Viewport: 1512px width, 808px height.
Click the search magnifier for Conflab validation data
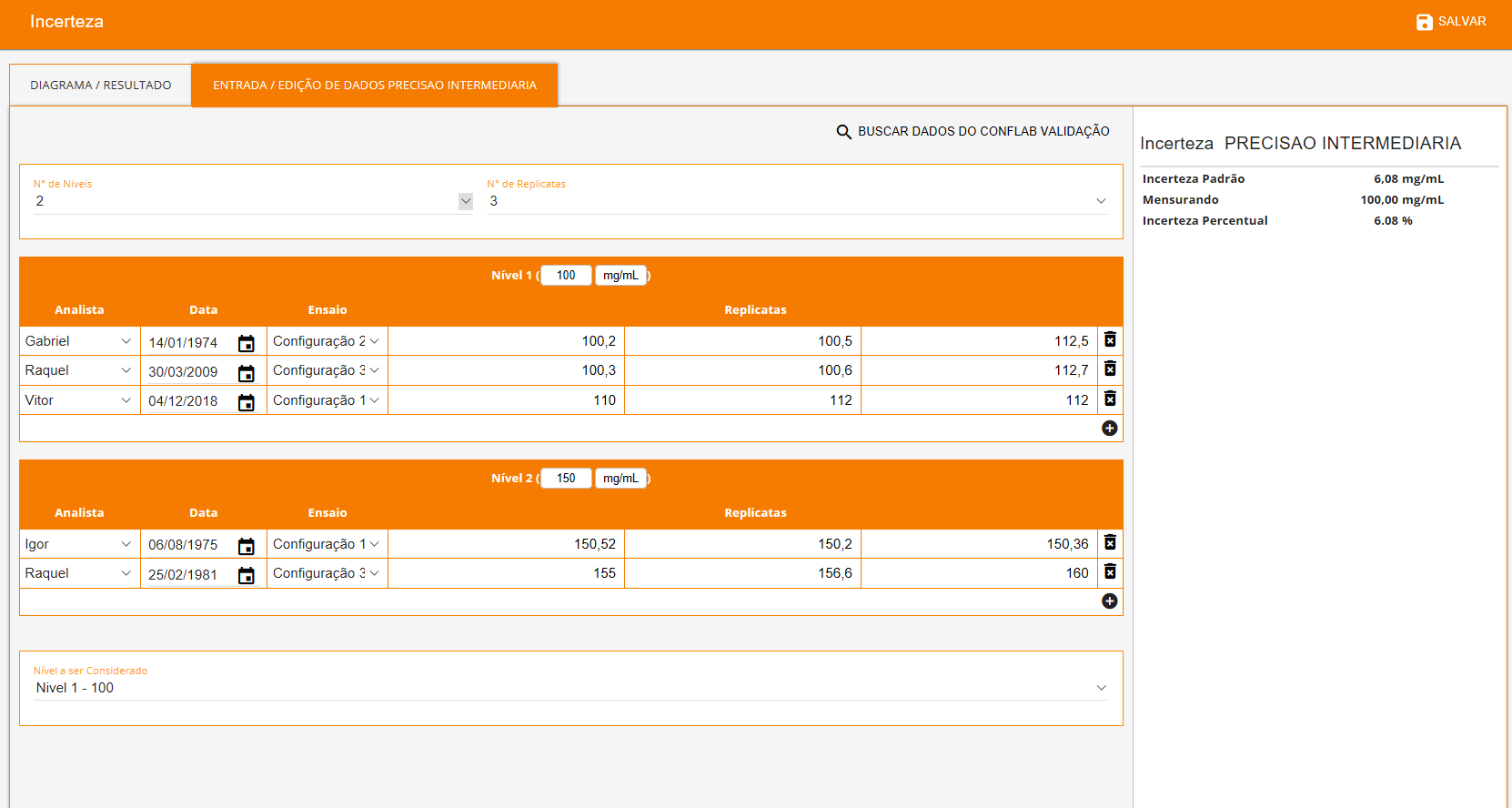click(843, 132)
